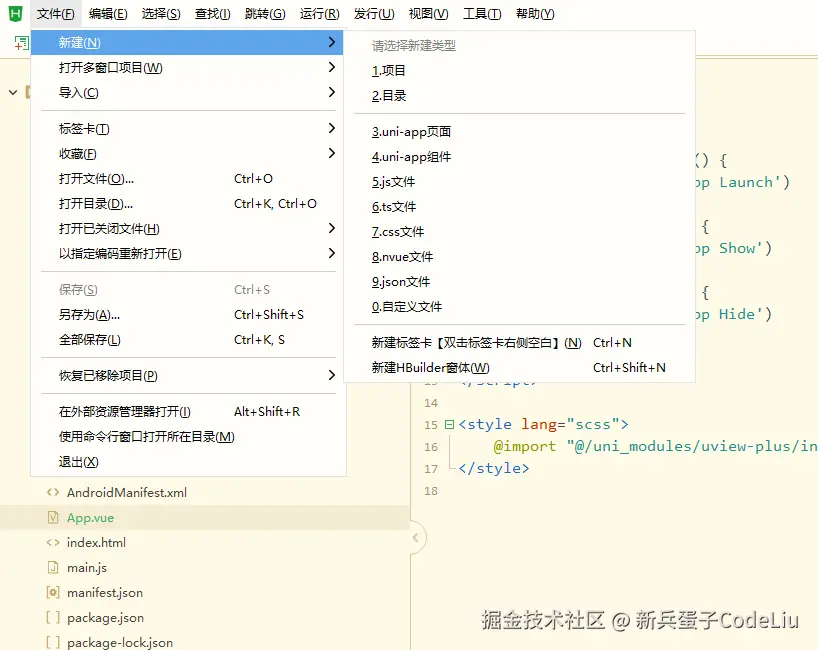818x650 pixels.
Task: Click the index.html code-bracket icon
Action: (53, 543)
